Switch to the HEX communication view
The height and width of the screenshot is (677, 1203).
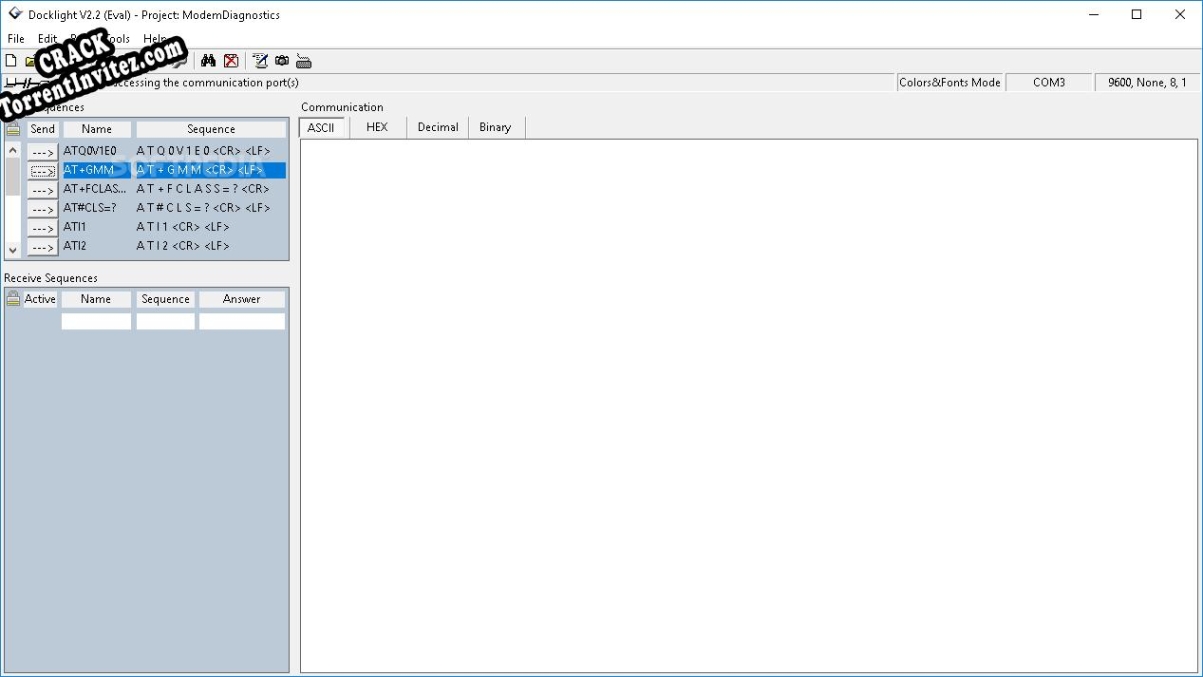(x=375, y=127)
